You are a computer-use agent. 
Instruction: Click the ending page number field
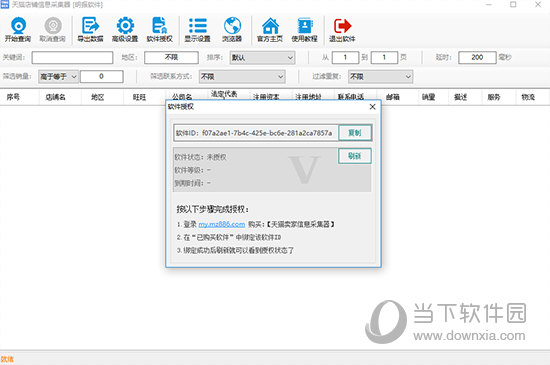click(x=384, y=58)
